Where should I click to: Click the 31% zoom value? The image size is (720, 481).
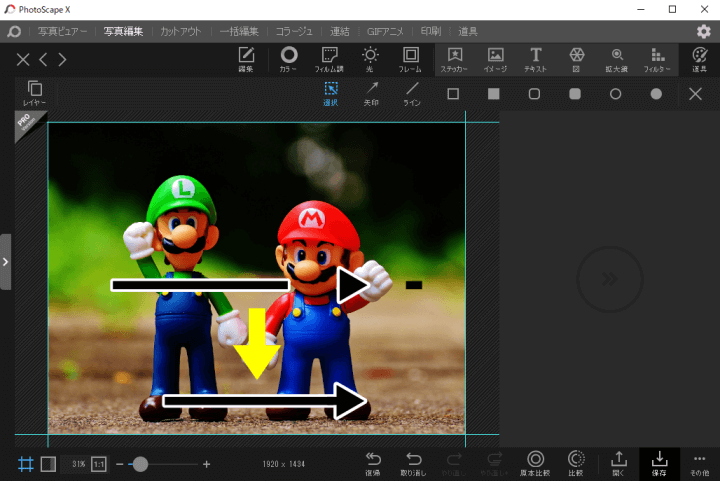coord(79,464)
